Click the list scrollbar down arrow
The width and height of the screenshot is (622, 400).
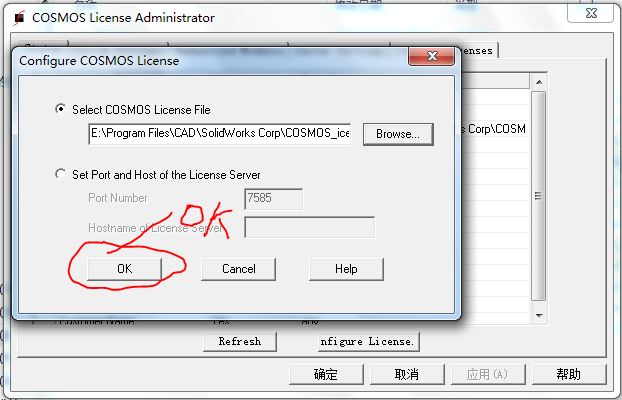tap(539, 315)
